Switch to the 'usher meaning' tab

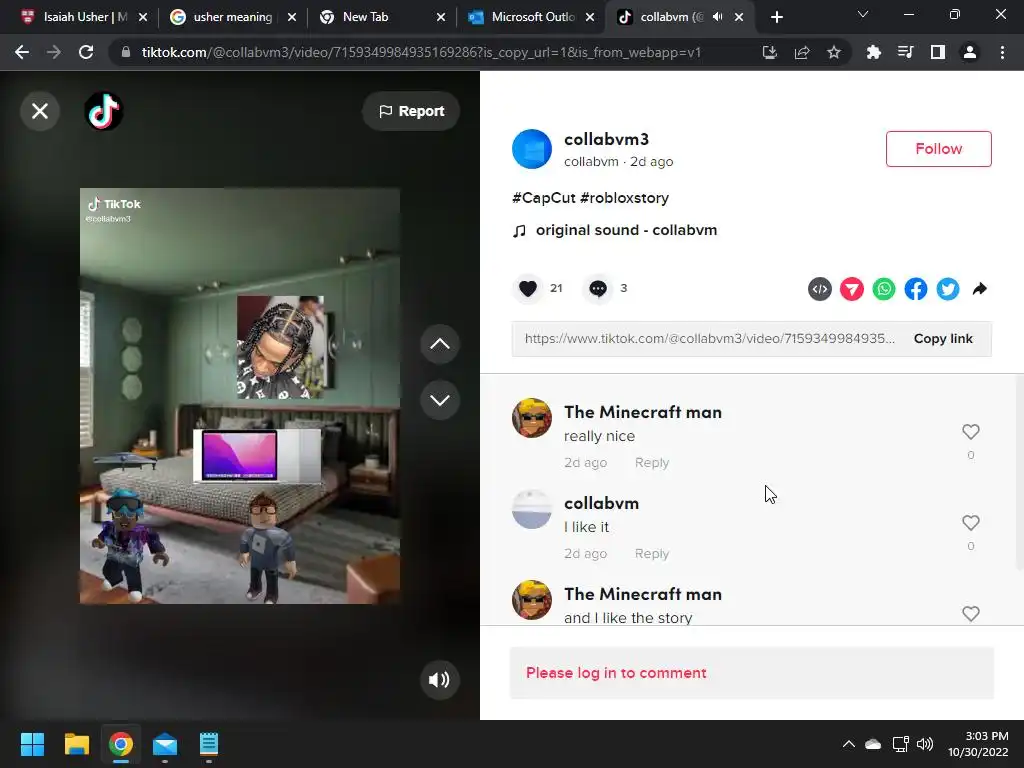pos(232,17)
